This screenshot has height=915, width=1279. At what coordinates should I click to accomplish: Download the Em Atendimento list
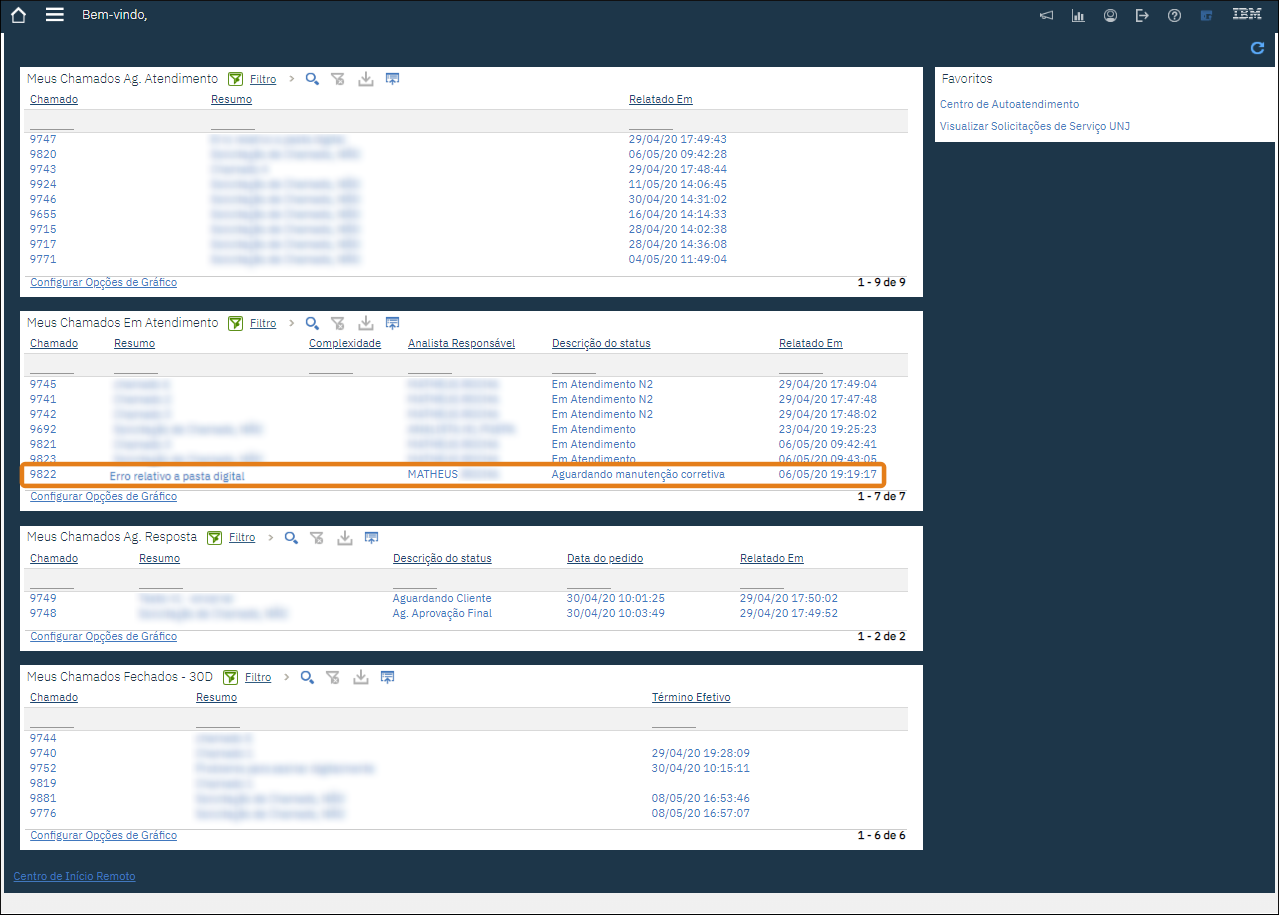click(x=365, y=323)
